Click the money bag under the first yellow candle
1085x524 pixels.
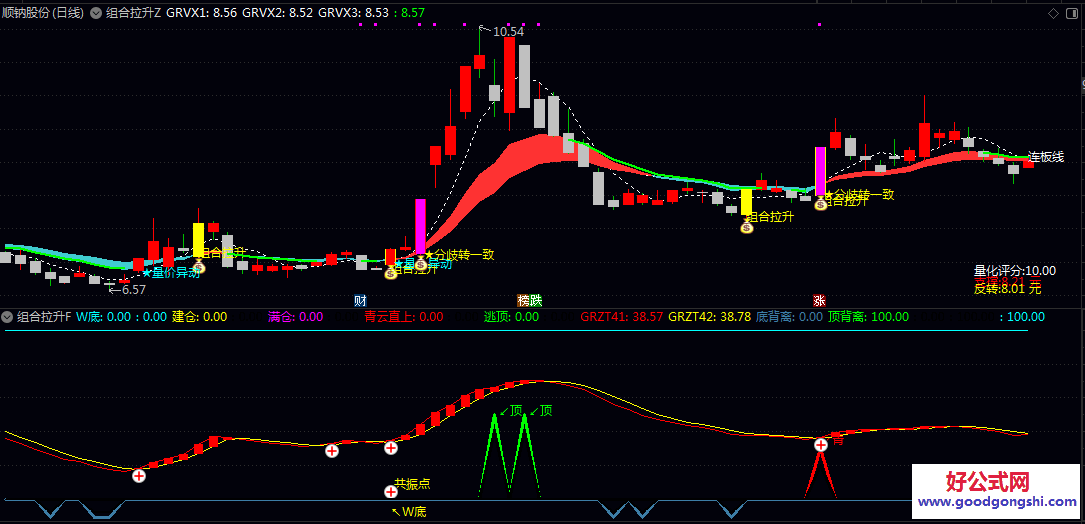pos(199,266)
